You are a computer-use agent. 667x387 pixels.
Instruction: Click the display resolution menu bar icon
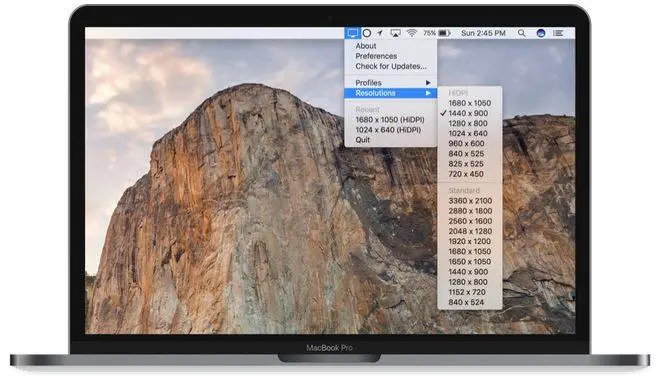(352, 33)
